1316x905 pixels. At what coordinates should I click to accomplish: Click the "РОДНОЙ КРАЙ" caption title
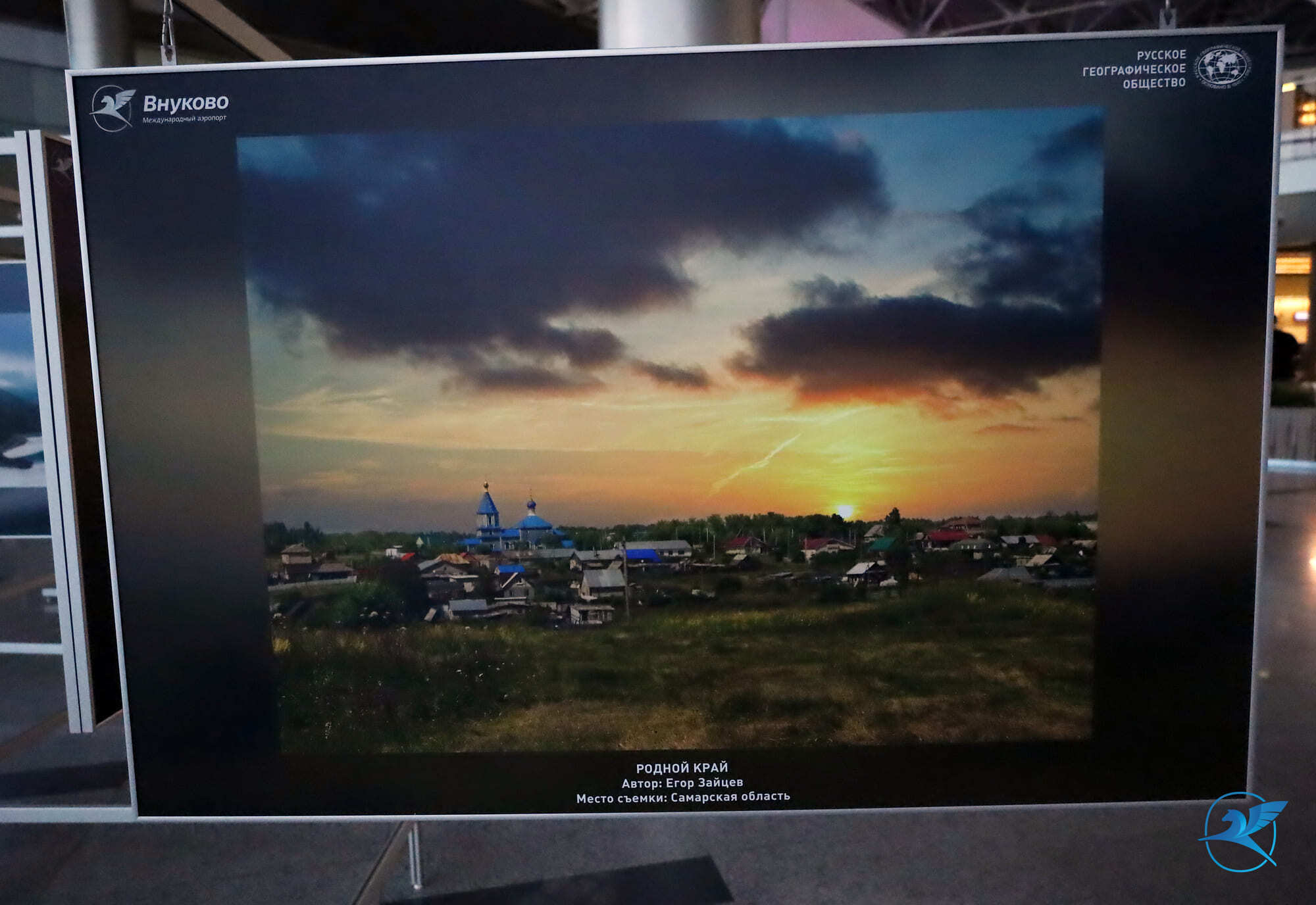[x=682, y=768]
